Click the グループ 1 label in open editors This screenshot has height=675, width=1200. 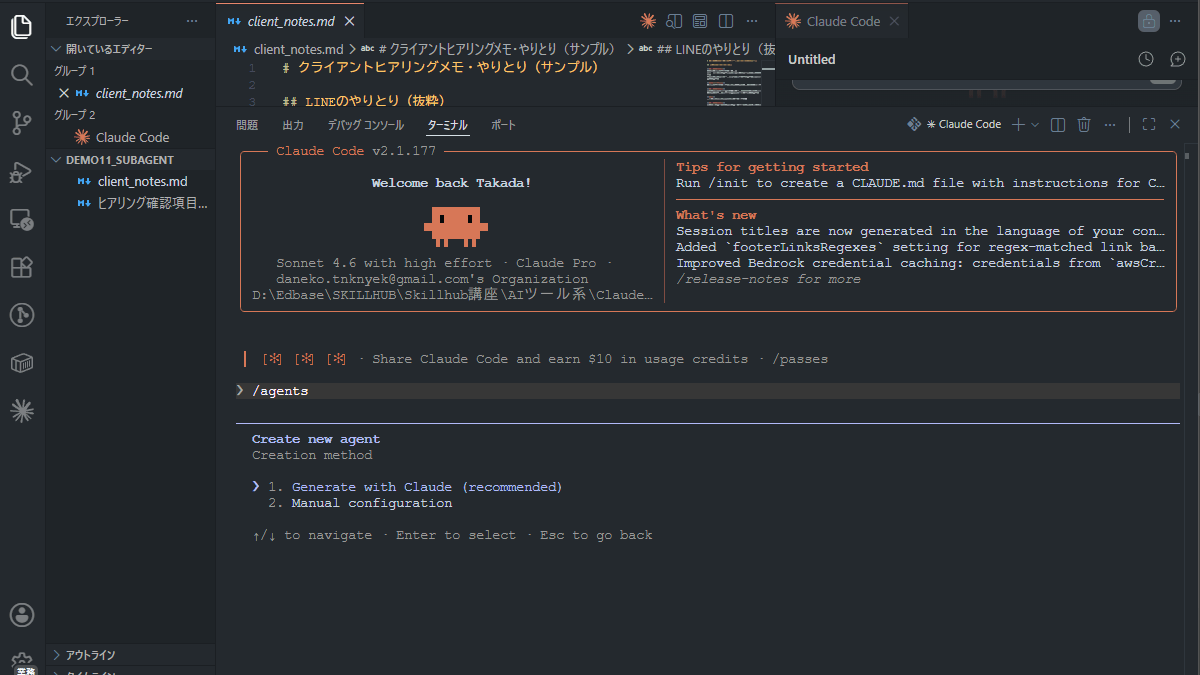click(x=75, y=71)
